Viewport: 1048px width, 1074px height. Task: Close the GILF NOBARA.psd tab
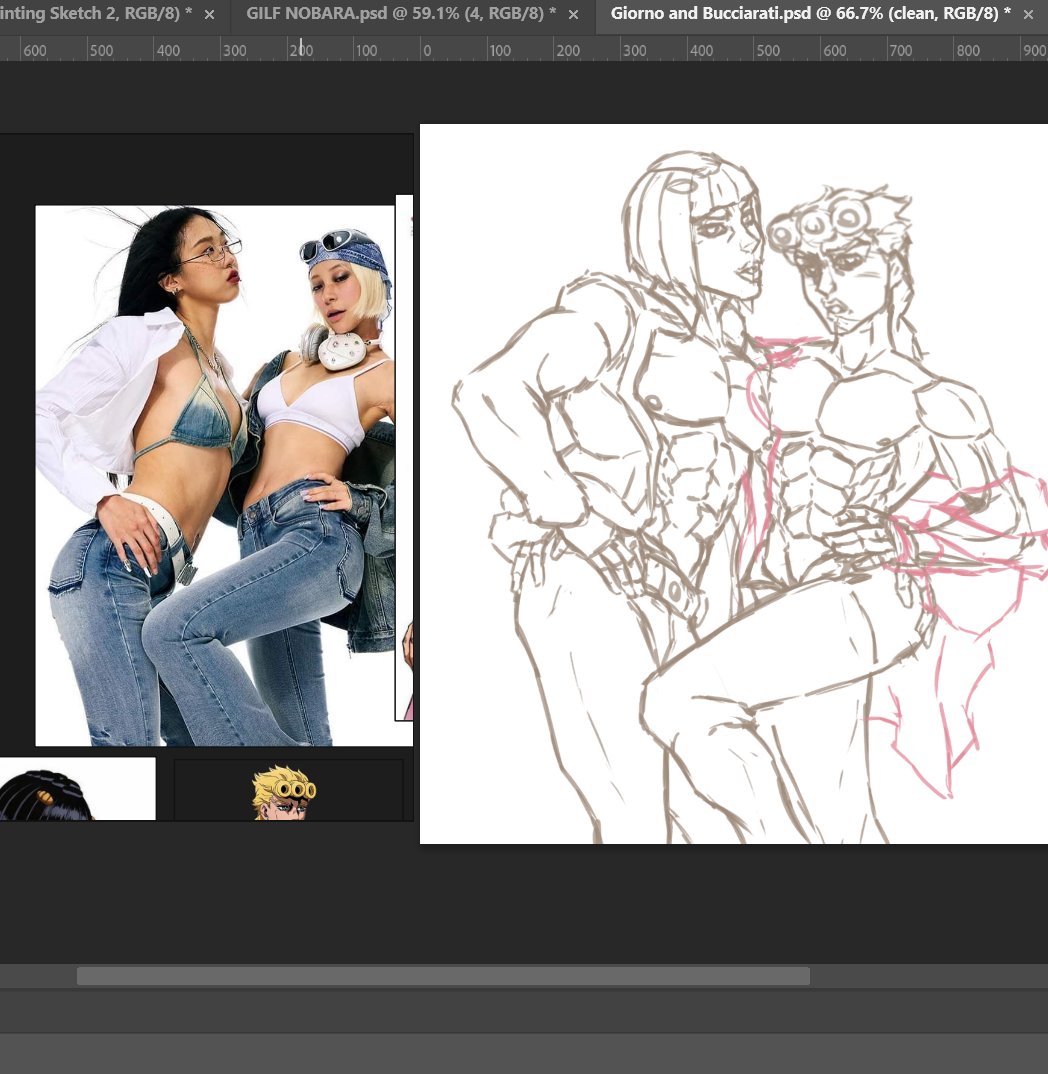pos(573,14)
